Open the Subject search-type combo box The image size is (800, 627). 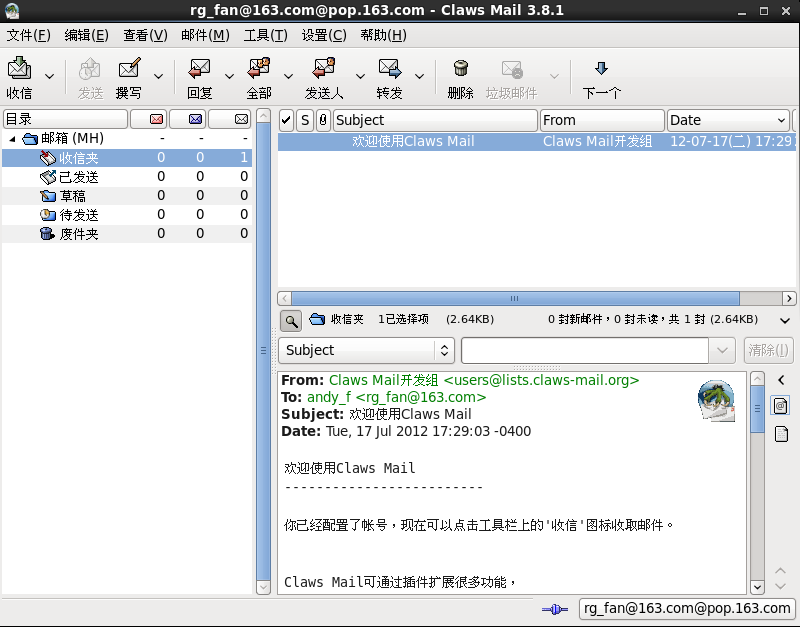(366, 350)
